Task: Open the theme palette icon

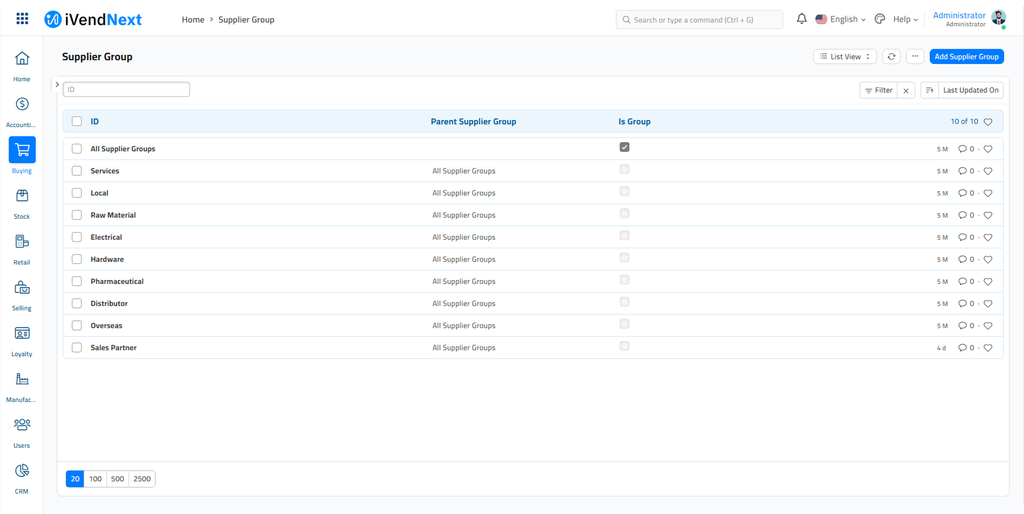Action: 880,19
